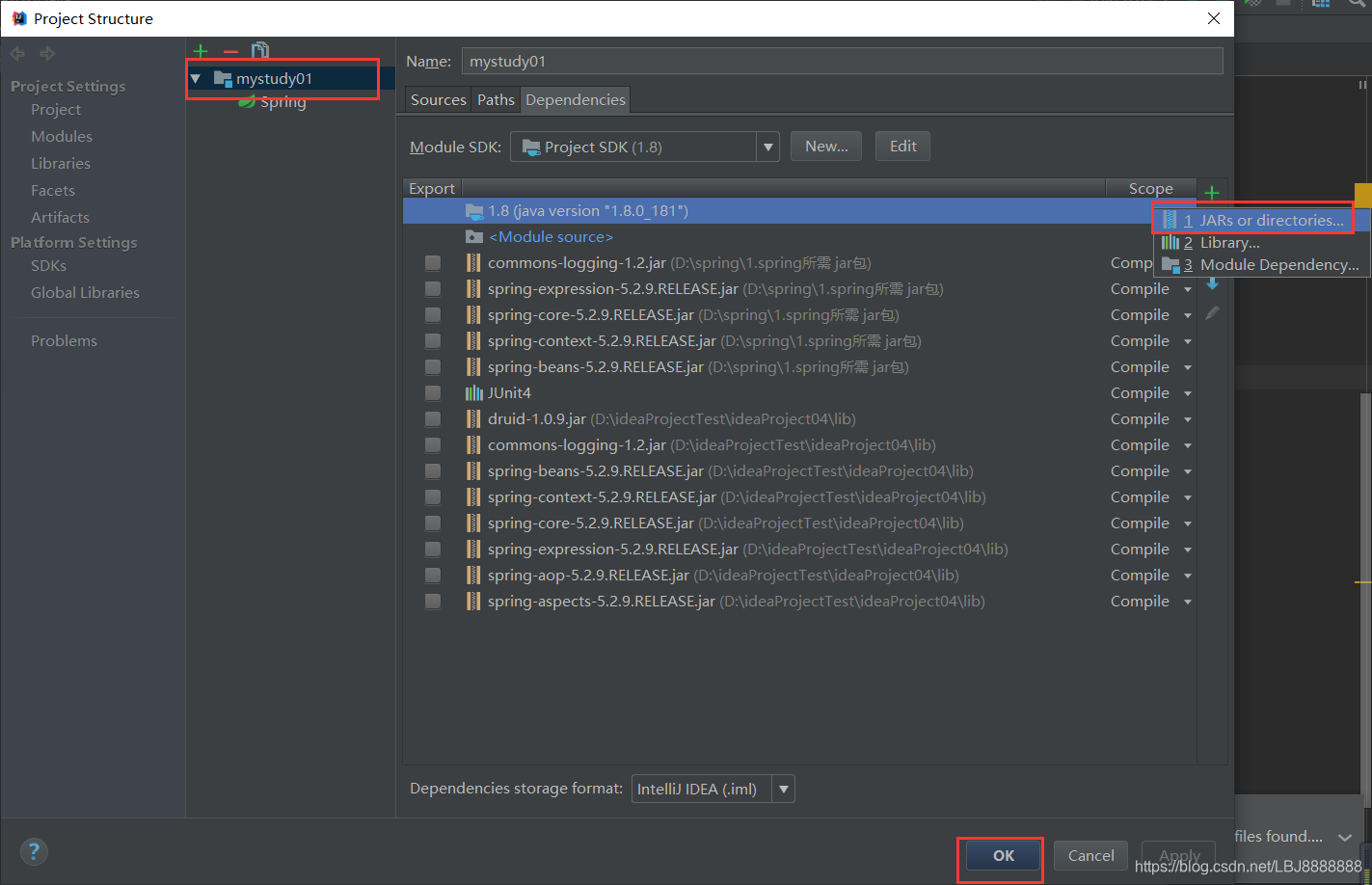Switch to the Sources tab
Screen dimensions: 1372x885
438,100
